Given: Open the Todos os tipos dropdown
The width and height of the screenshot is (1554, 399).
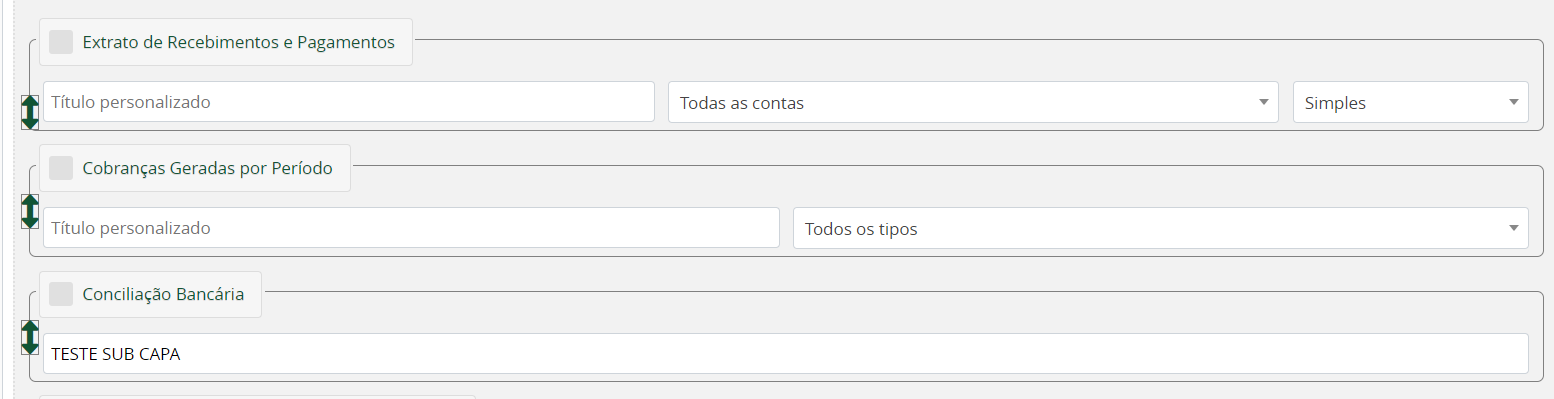Looking at the screenshot, I should (1160, 228).
